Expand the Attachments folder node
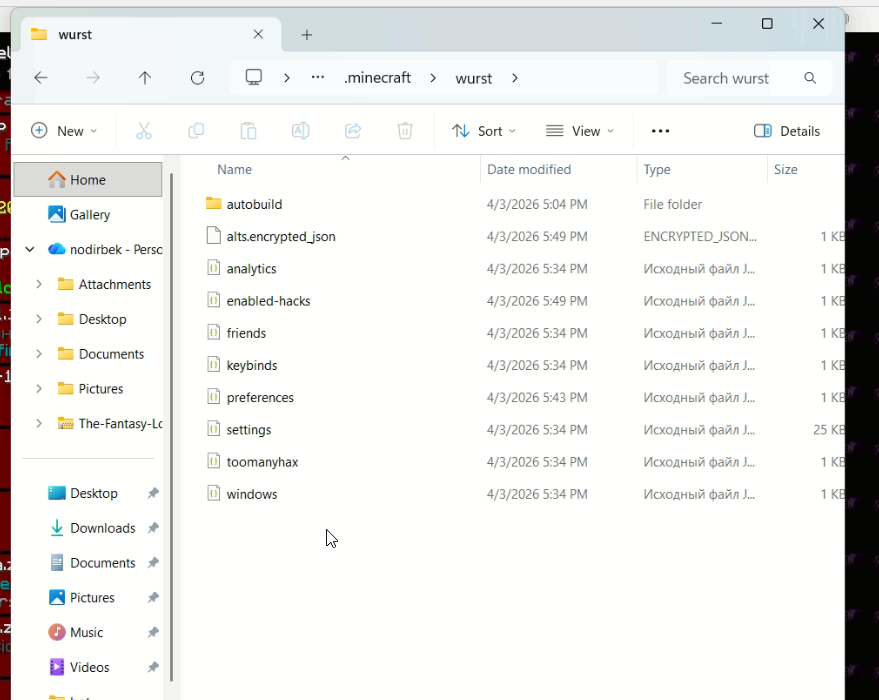The width and height of the screenshot is (879, 700). click(39, 284)
